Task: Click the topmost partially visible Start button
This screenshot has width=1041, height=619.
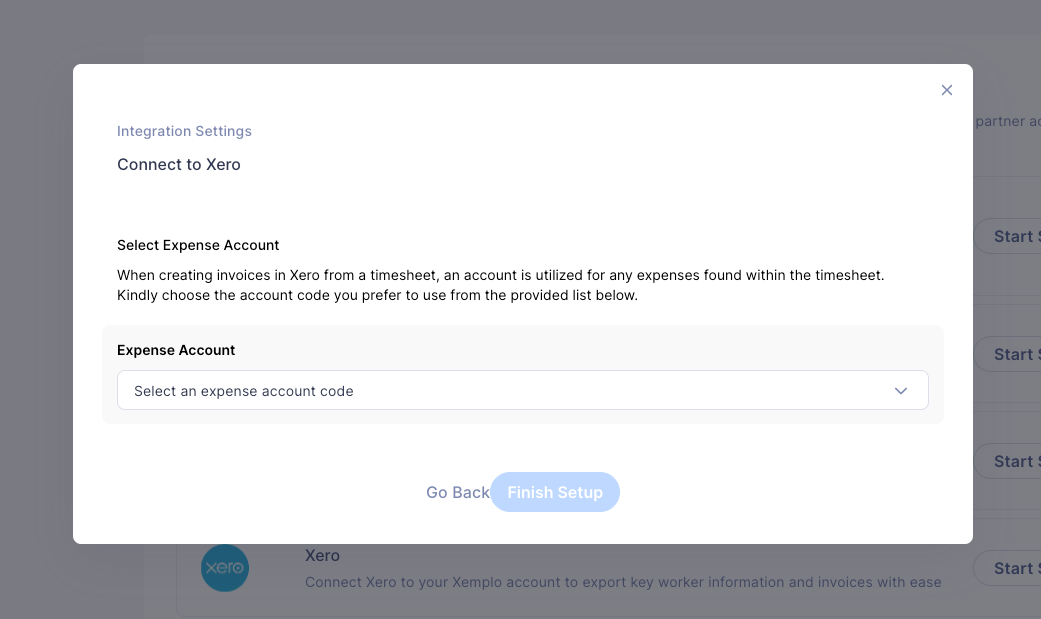Action: click(x=1007, y=236)
